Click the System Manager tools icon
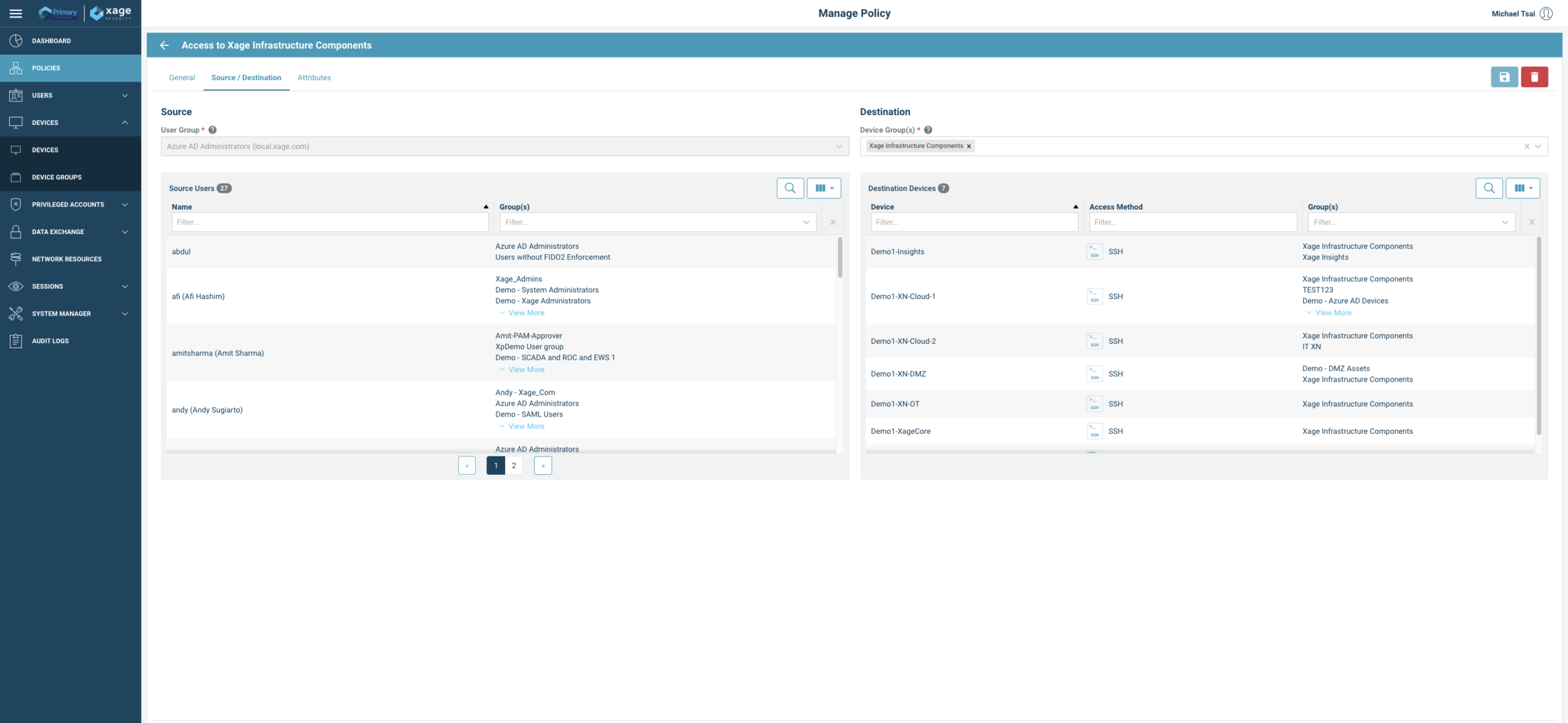This screenshot has width=1568, height=723. pos(16,313)
